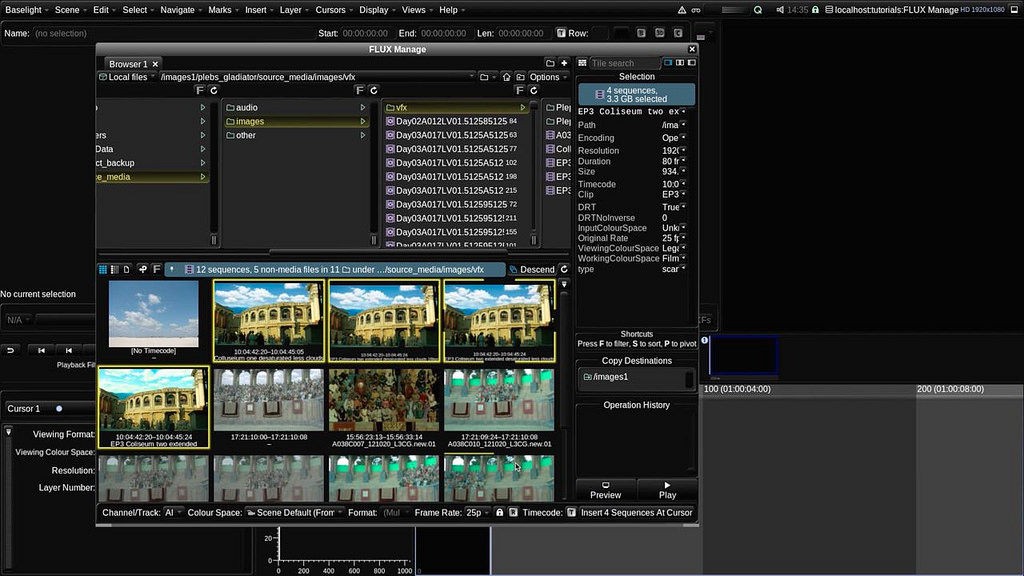Toggle the Descend button
Viewport: 1024px width, 576px height.
[x=532, y=270]
